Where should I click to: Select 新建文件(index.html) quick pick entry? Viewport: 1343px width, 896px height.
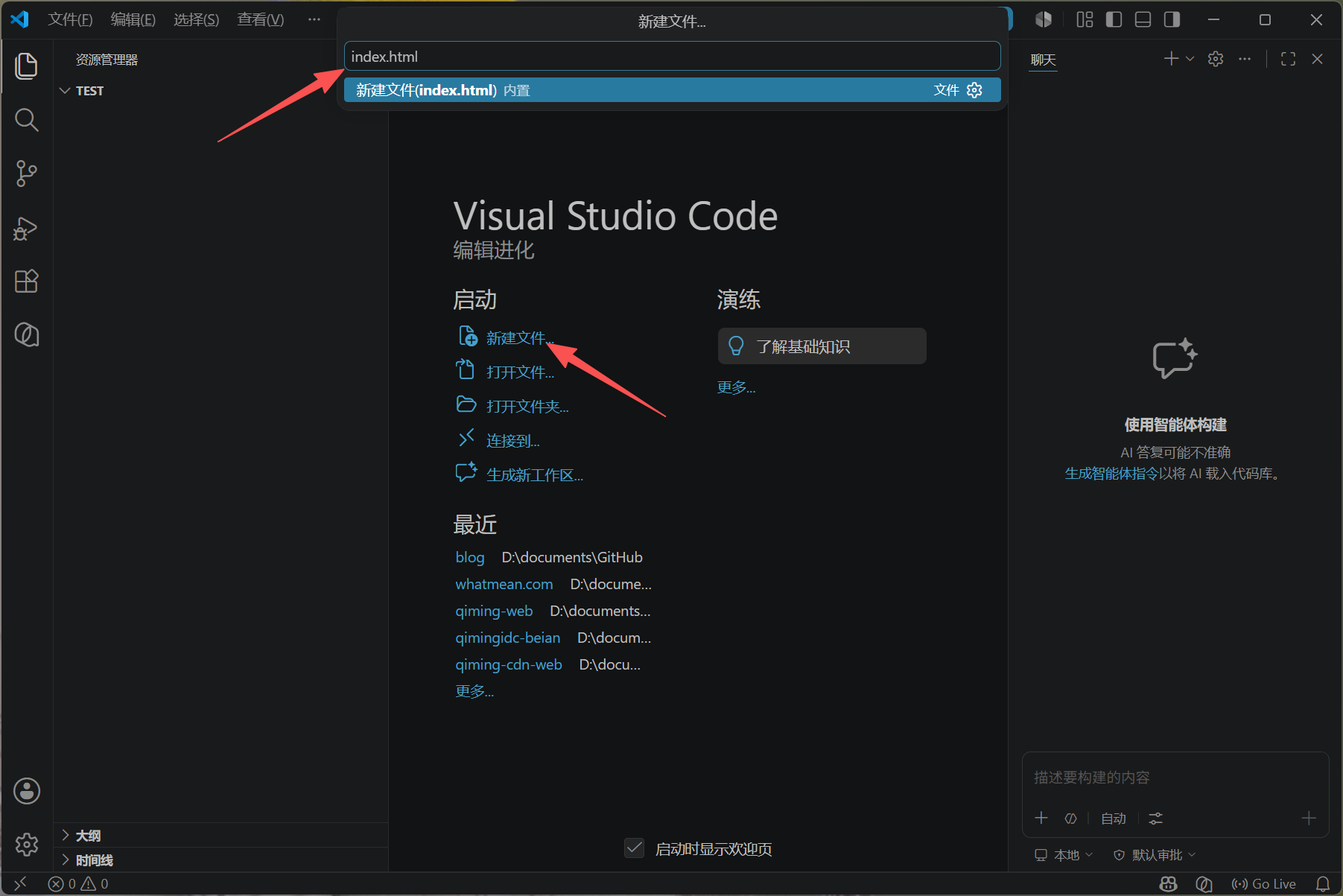tap(672, 90)
